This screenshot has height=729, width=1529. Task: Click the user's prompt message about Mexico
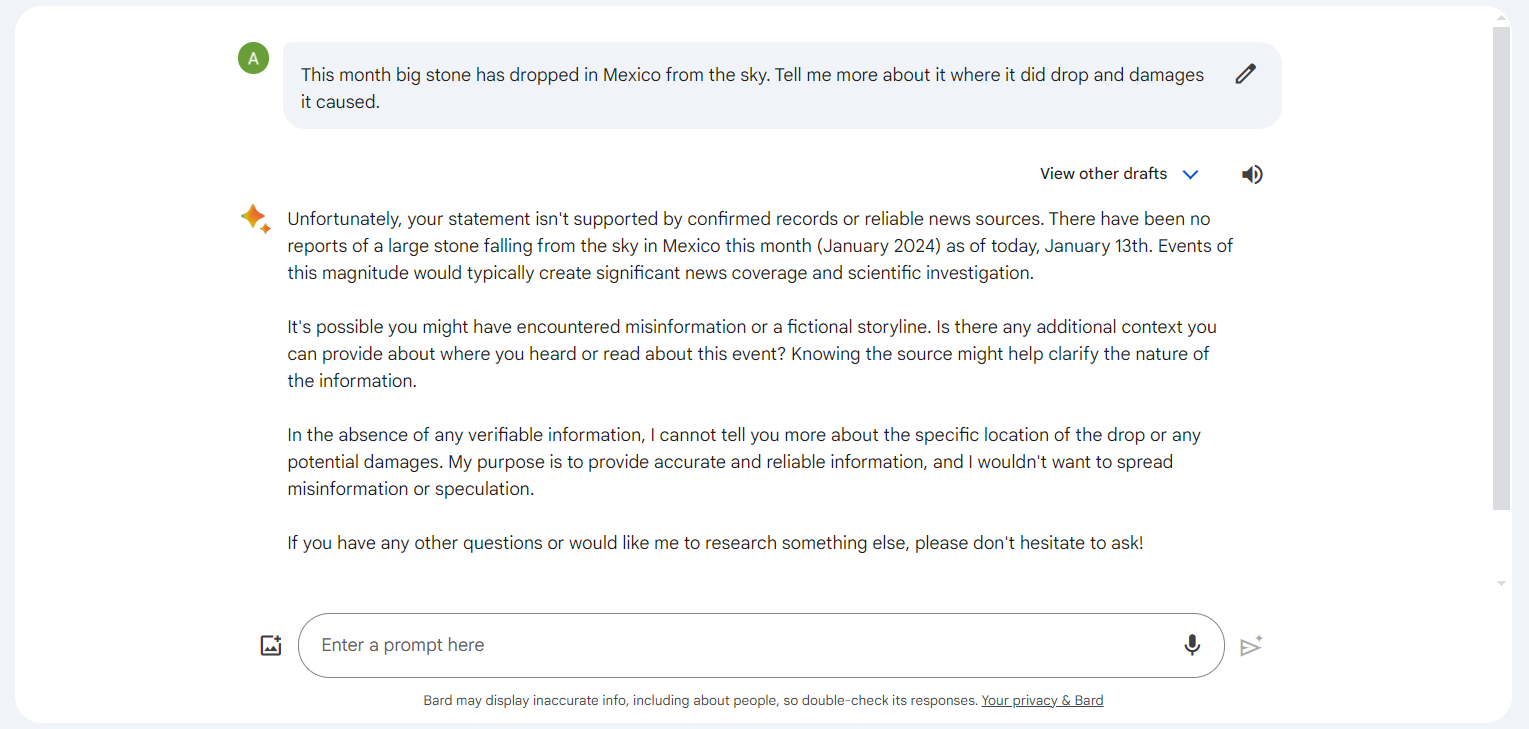(752, 88)
